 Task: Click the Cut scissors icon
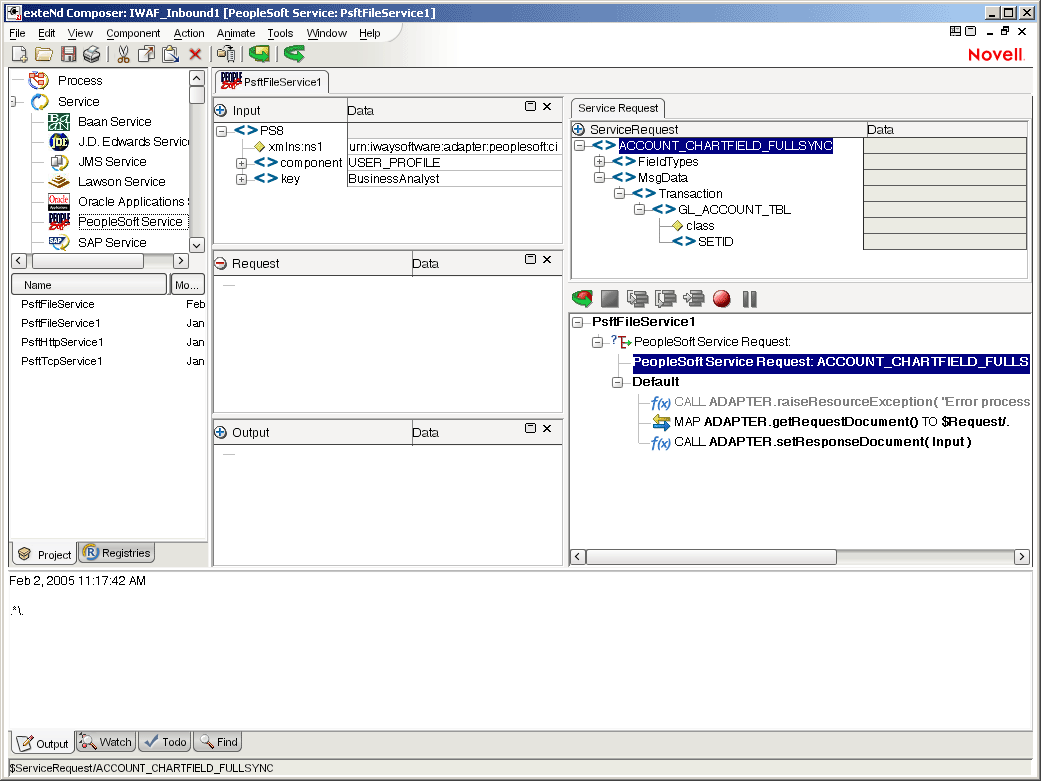pyautogui.click(x=123, y=54)
